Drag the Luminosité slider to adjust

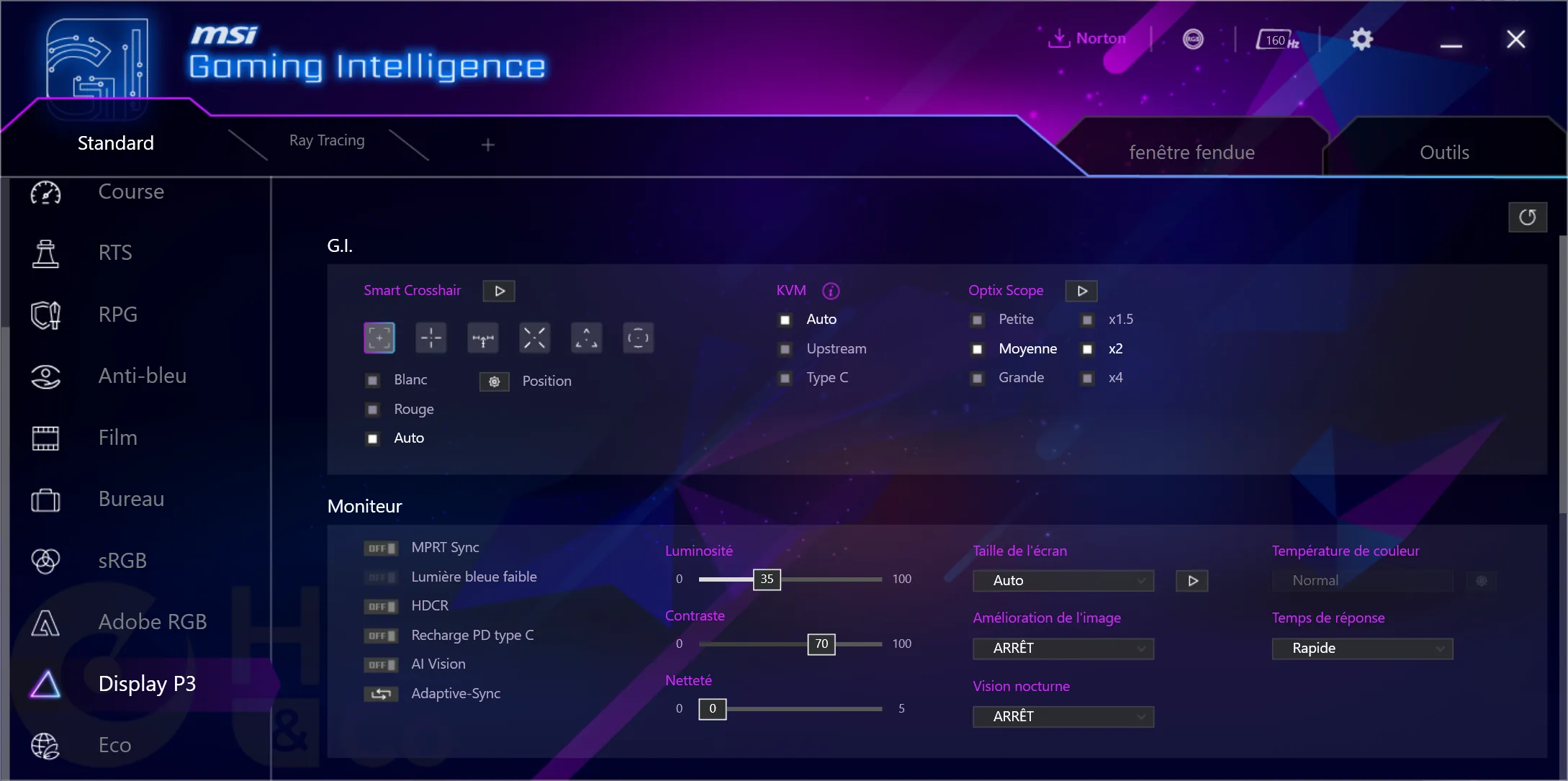click(x=766, y=578)
